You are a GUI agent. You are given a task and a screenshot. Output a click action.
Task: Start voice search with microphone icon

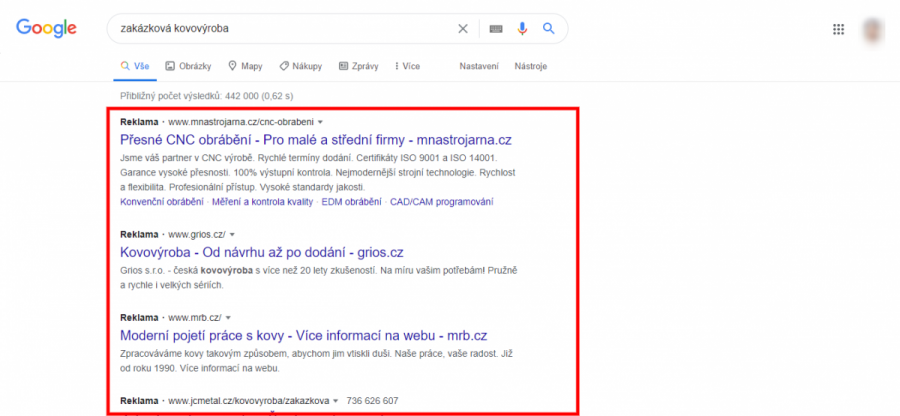[x=522, y=29]
